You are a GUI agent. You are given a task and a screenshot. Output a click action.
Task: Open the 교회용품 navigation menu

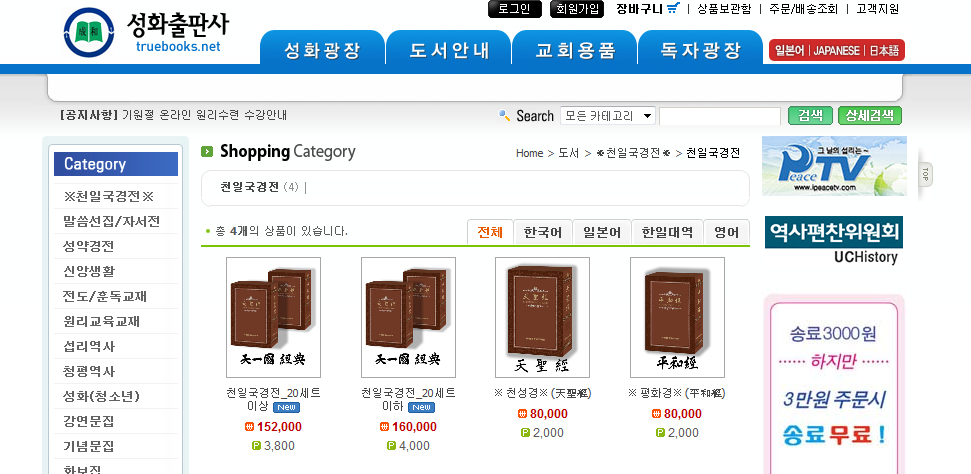click(x=575, y=51)
